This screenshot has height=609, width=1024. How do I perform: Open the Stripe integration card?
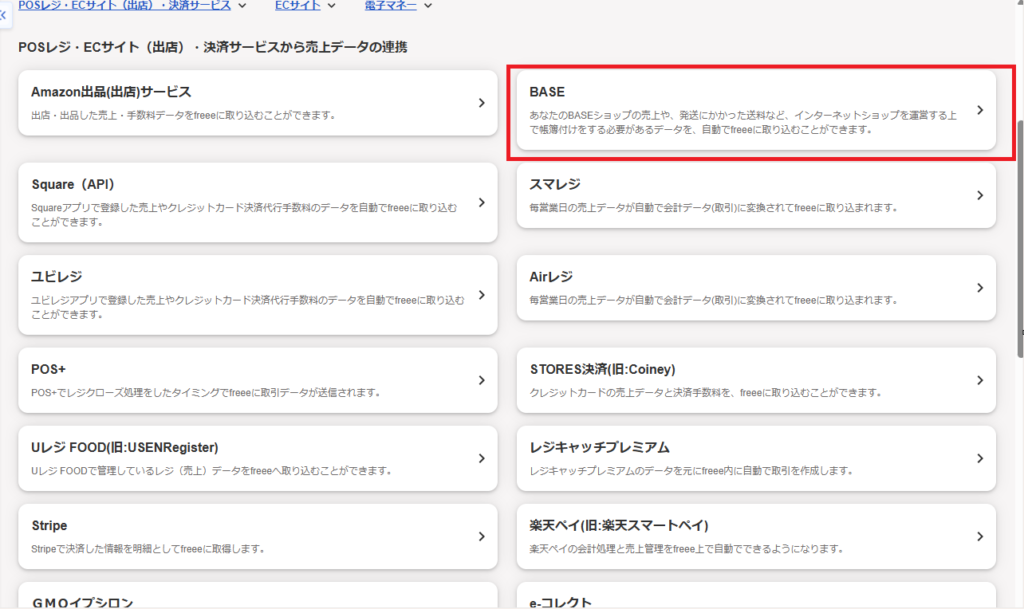258,537
